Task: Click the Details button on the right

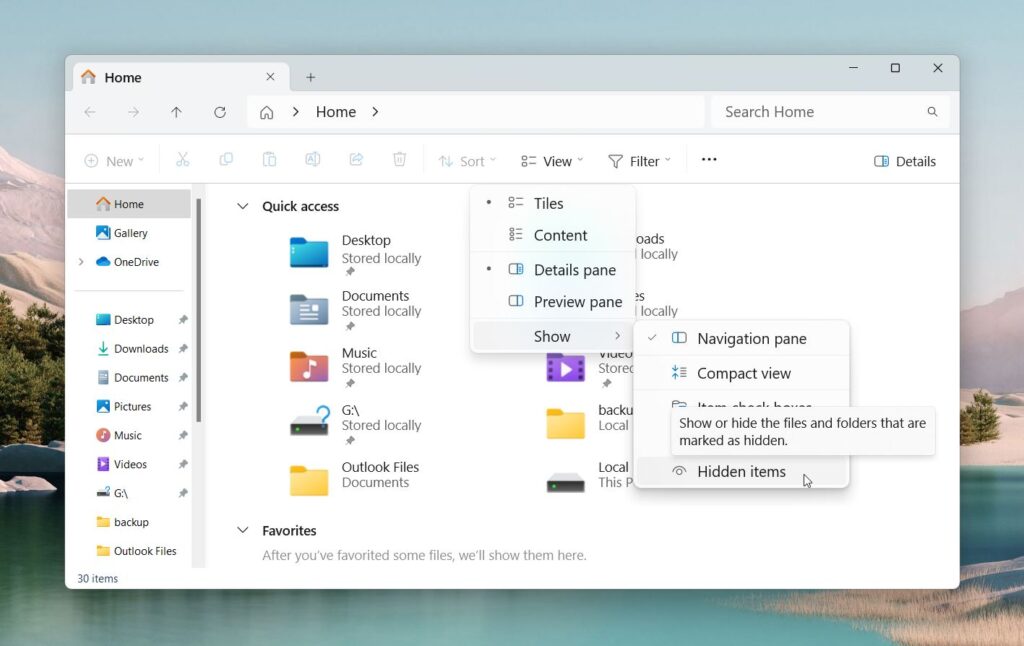Action: [x=903, y=160]
